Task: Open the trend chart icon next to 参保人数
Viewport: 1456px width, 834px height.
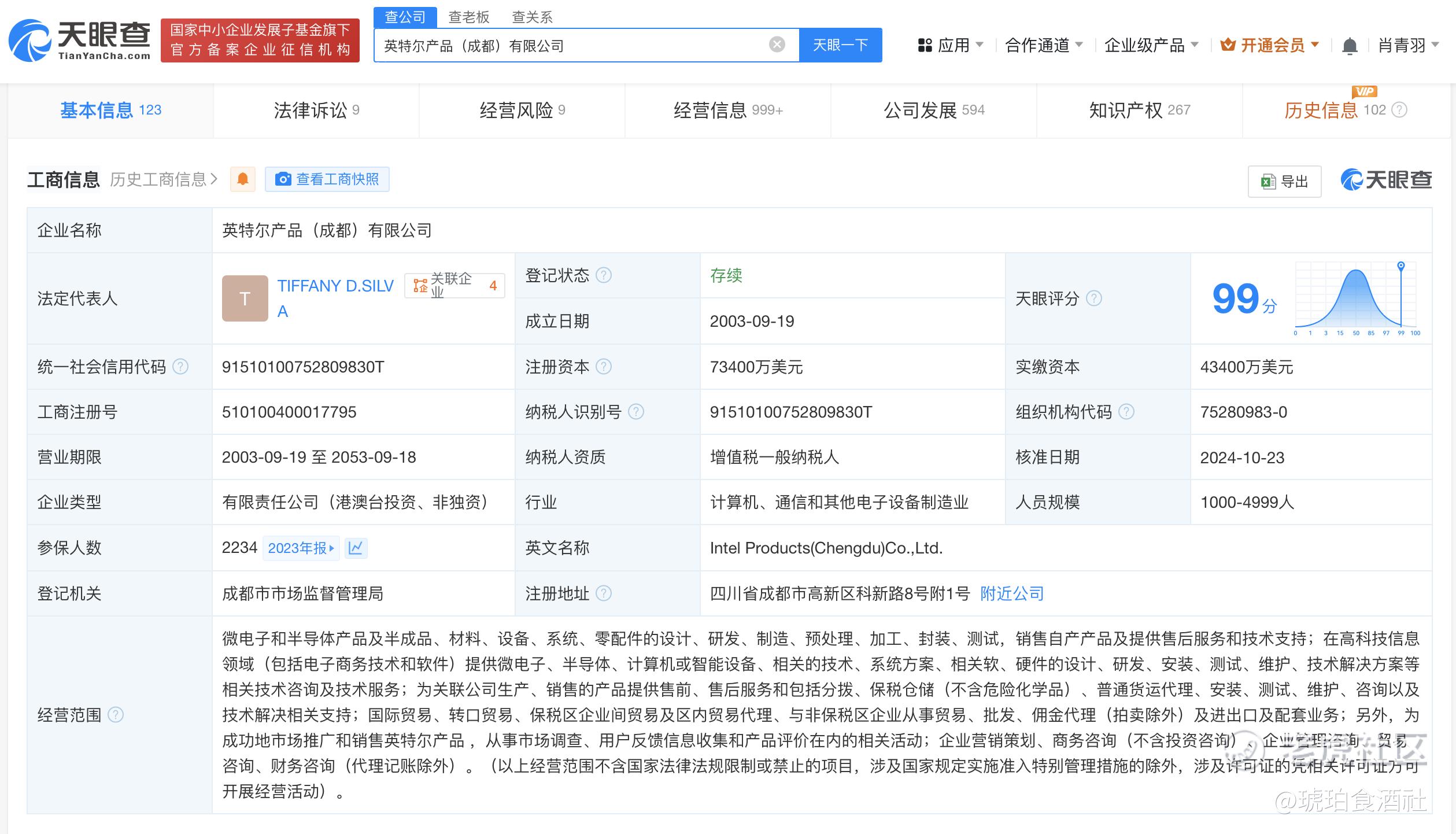Action: click(x=356, y=548)
